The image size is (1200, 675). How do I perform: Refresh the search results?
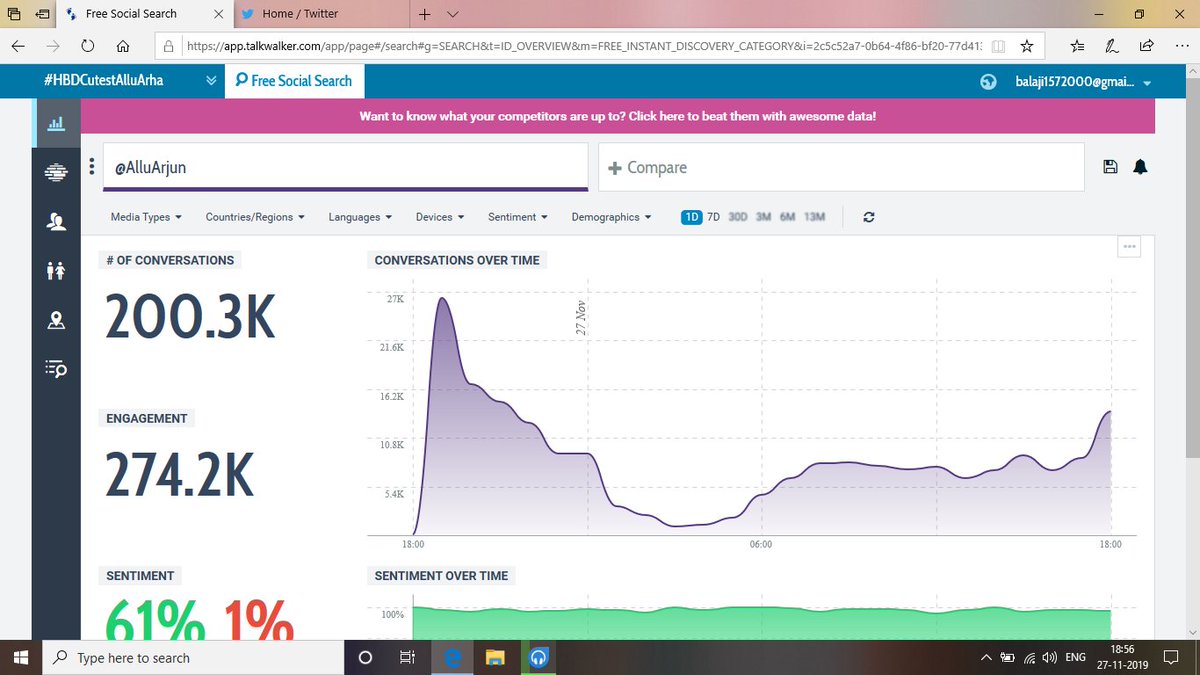pos(868,216)
